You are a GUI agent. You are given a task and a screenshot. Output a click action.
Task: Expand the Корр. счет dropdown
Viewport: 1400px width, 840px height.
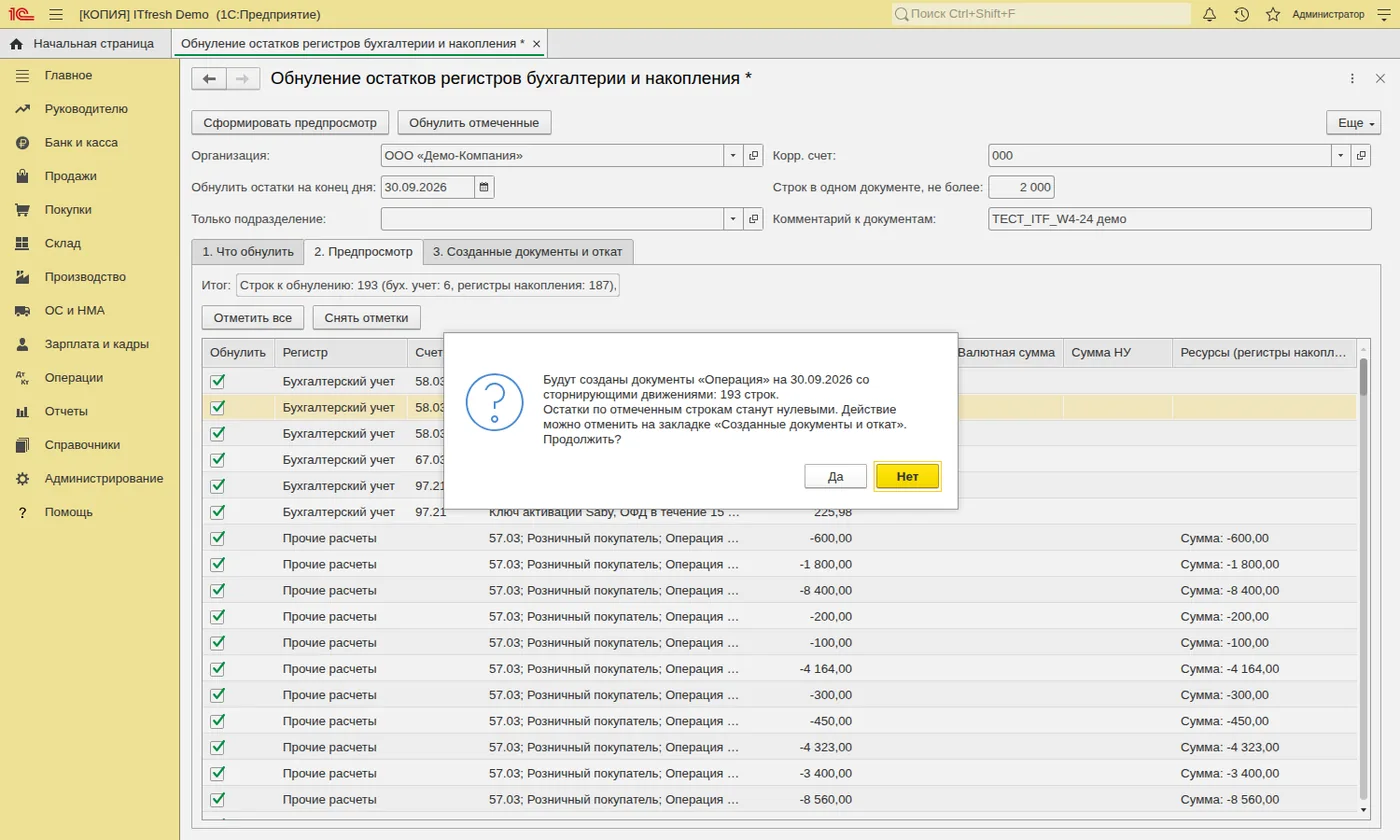pos(1341,156)
